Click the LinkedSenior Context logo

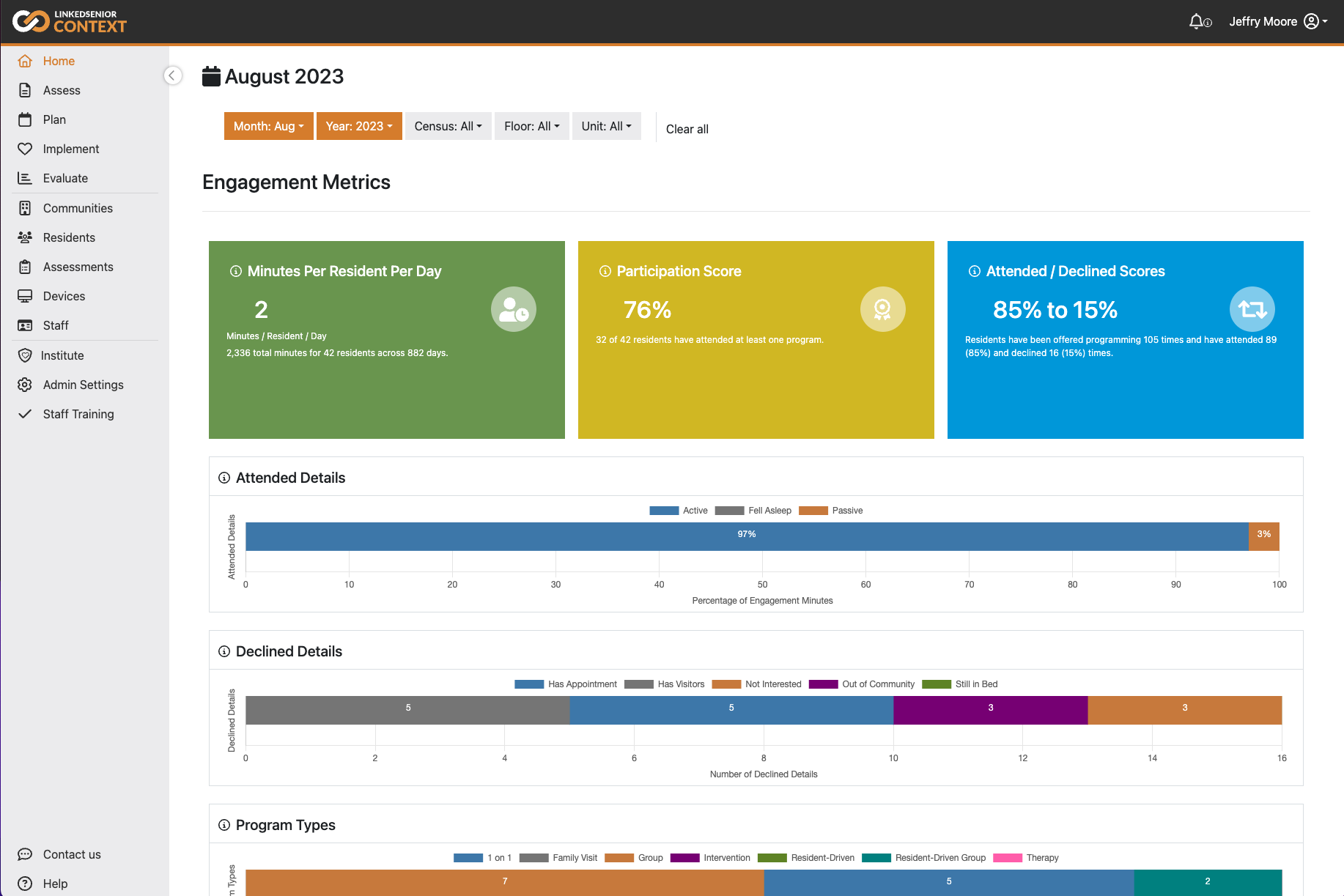(70, 22)
